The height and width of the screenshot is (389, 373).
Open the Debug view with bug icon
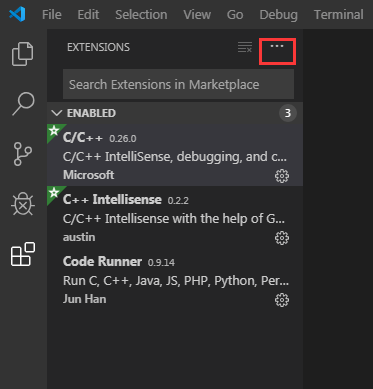23,204
